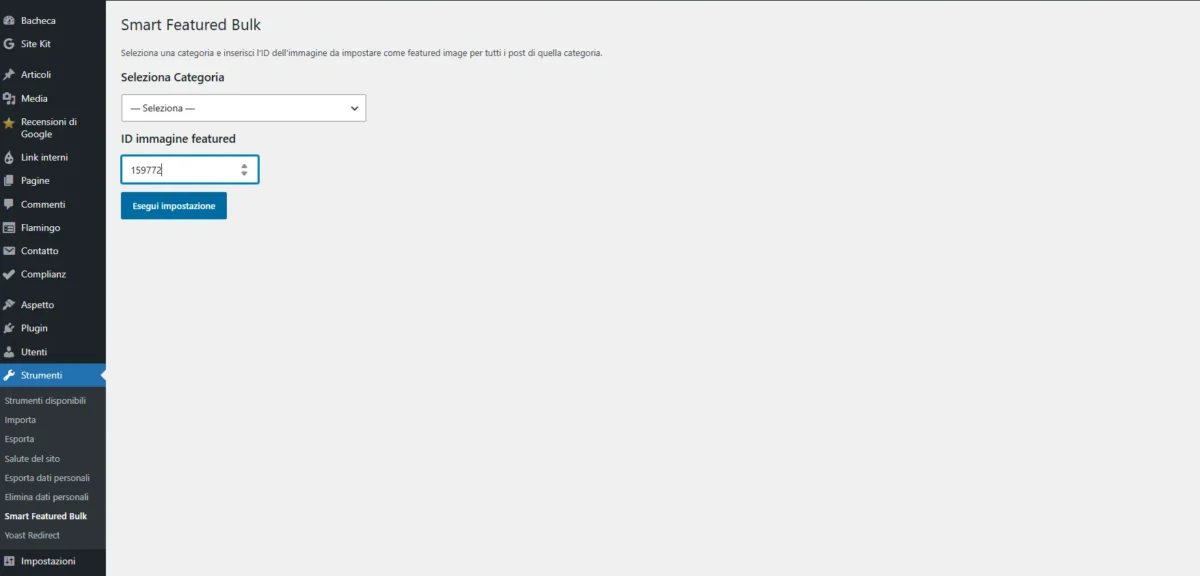This screenshot has width=1200, height=576.
Task: Click the Plugin plug icon
Action: 9,328
